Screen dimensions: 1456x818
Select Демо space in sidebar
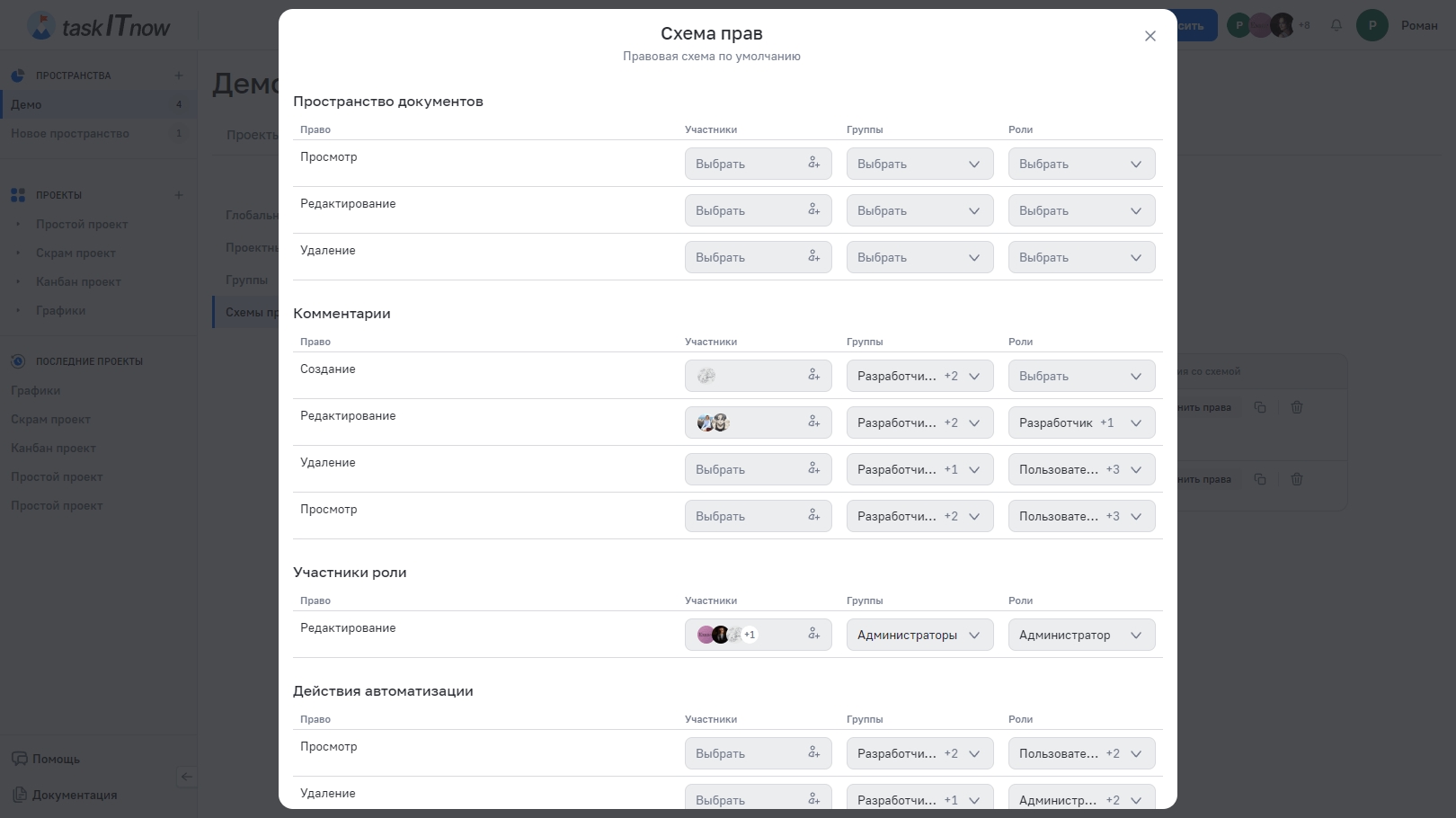coord(27,104)
